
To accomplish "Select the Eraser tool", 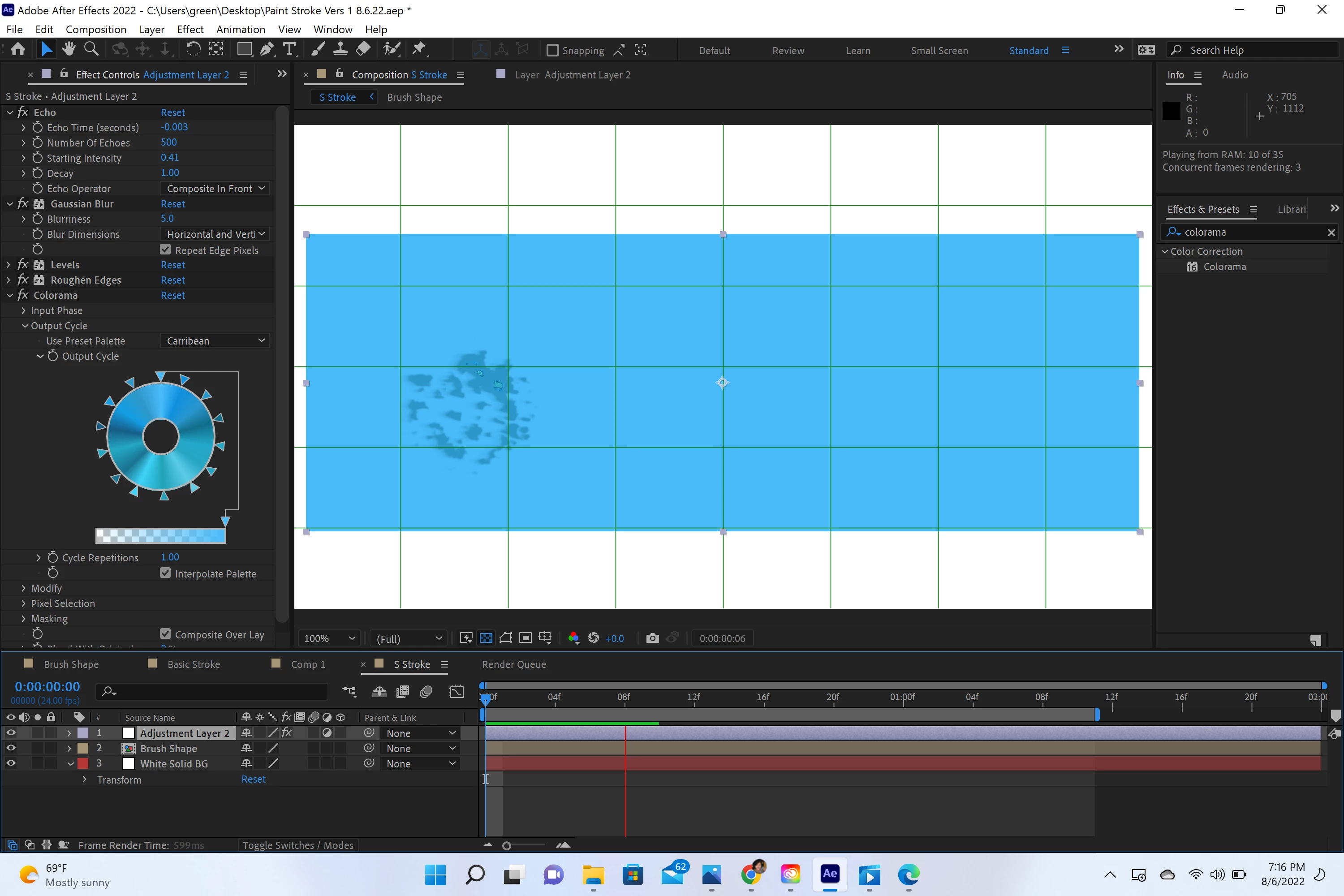I will pyautogui.click(x=363, y=50).
